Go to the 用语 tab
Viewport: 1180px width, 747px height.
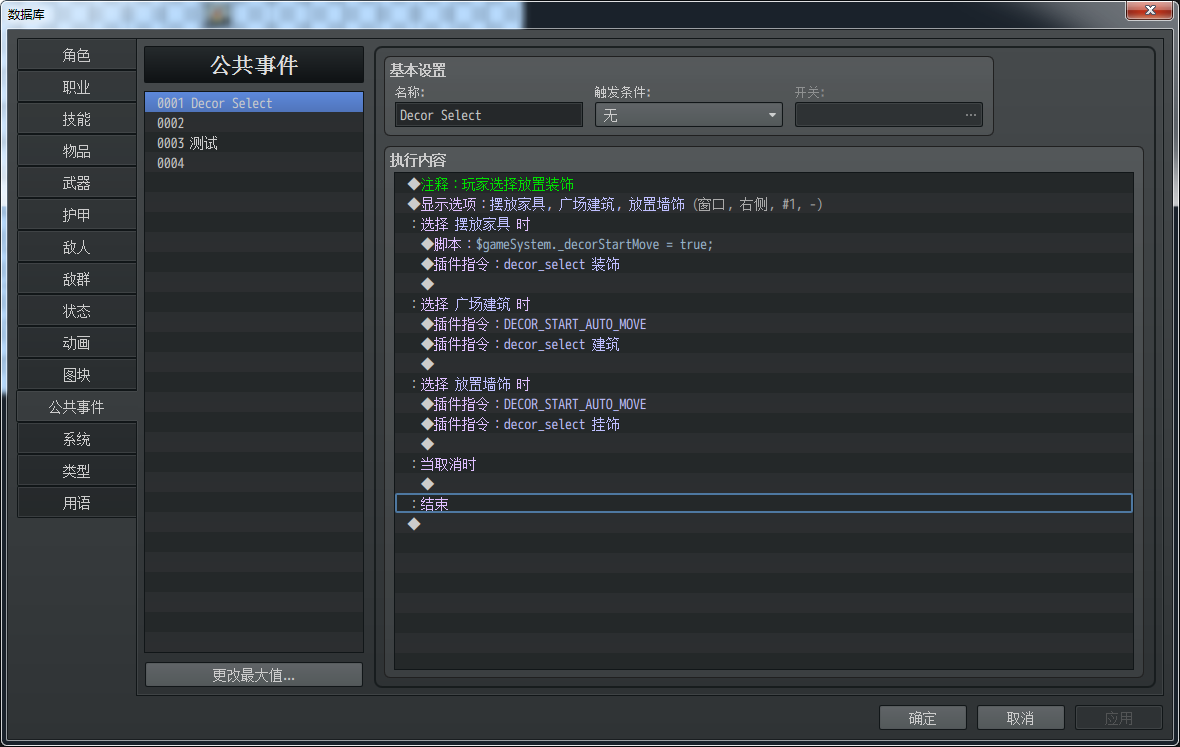77,503
